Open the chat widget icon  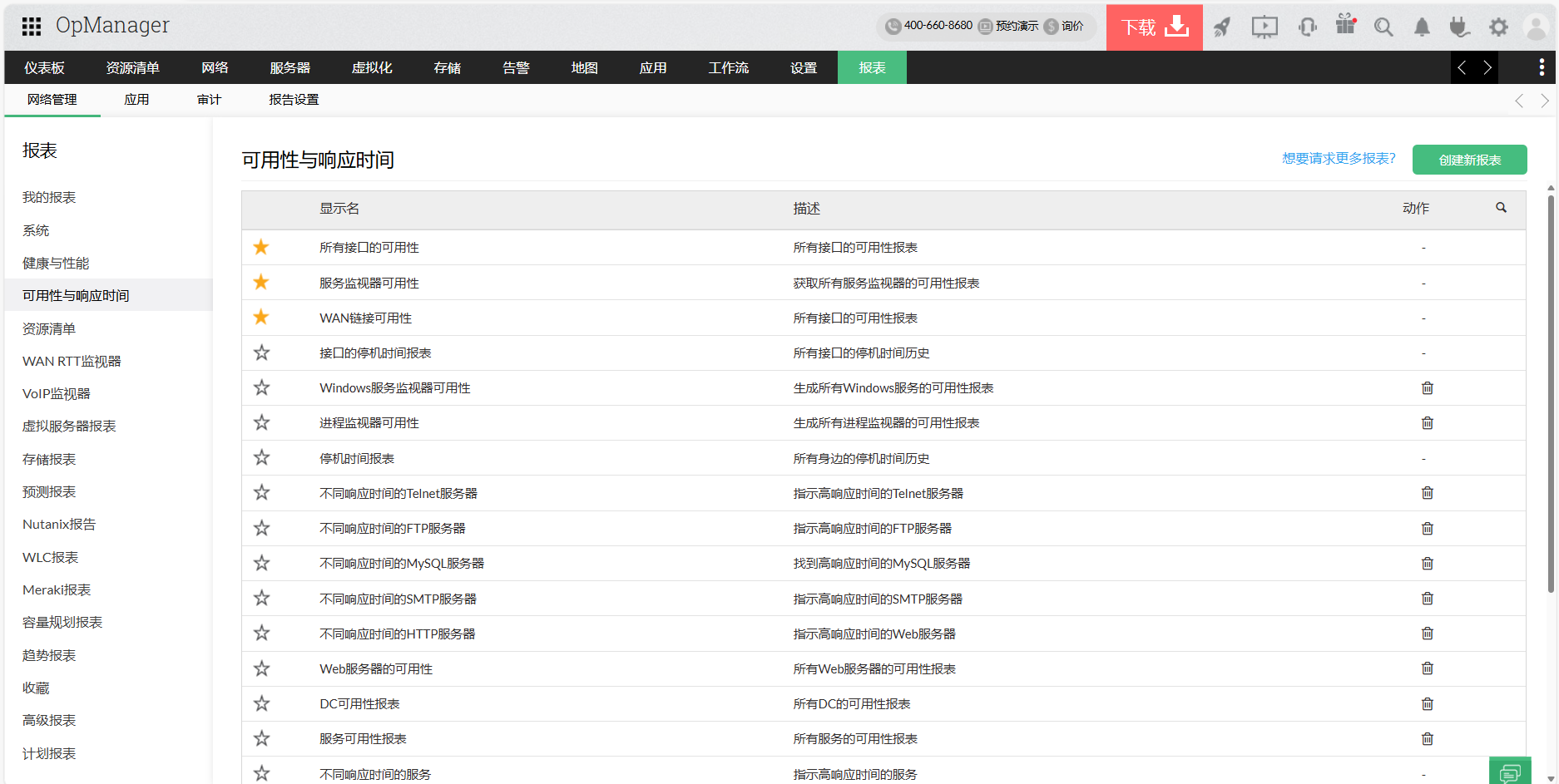pos(1510,772)
